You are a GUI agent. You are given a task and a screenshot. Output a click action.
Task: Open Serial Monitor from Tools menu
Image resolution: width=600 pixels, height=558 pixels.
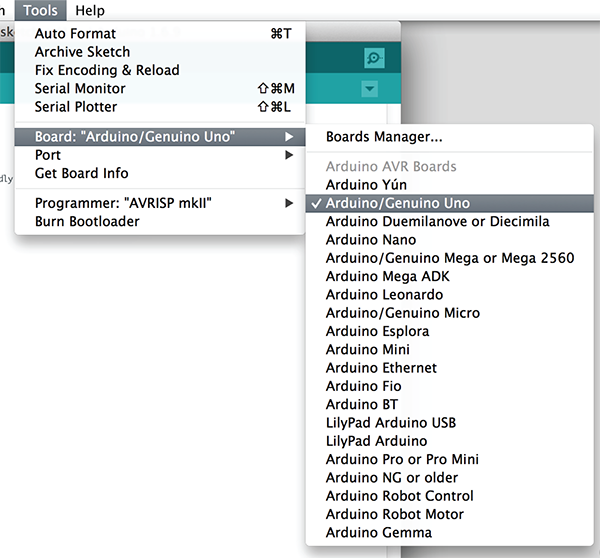point(160,89)
